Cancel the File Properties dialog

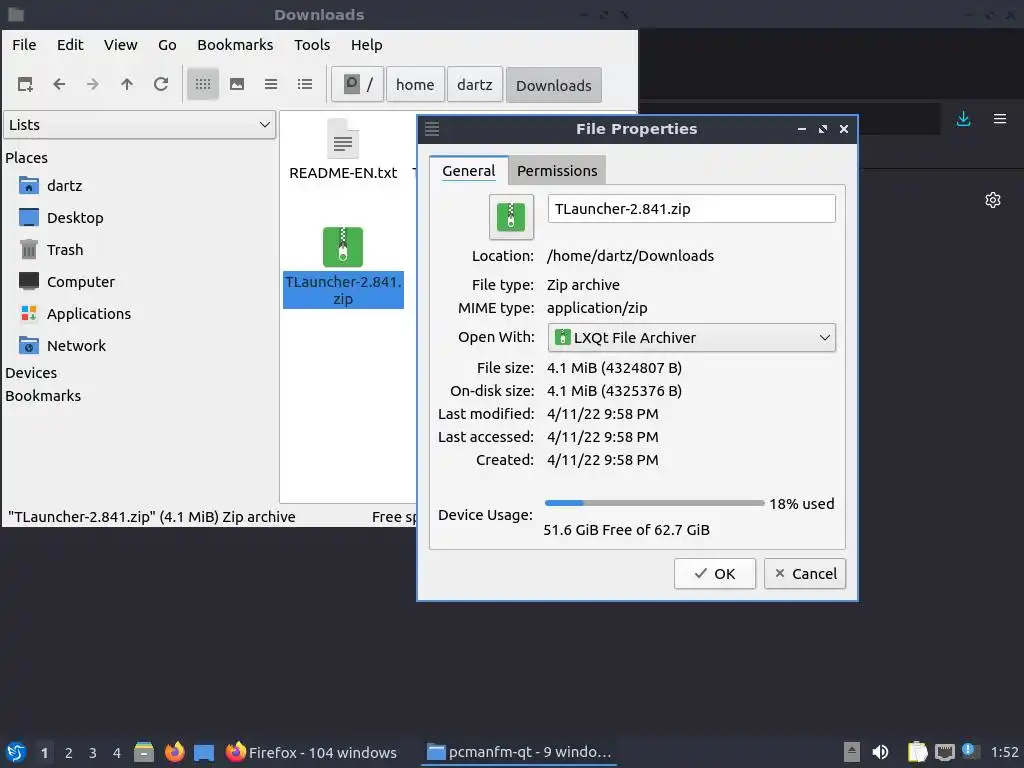[805, 574]
